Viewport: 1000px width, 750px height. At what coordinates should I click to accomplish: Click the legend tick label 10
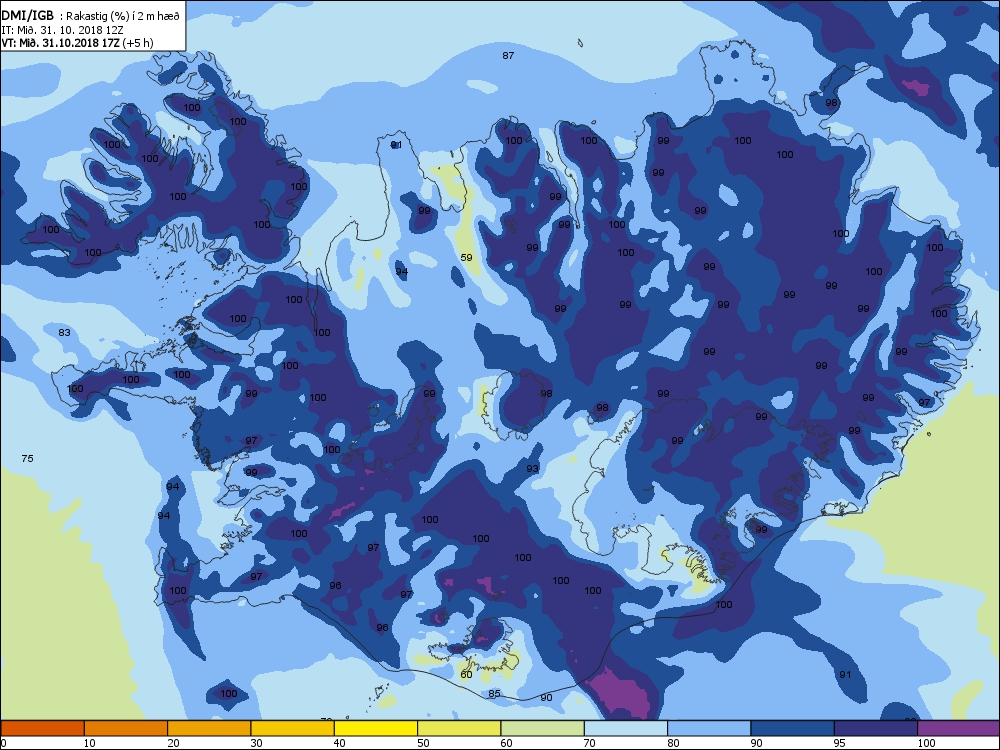[x=90, y=743]
